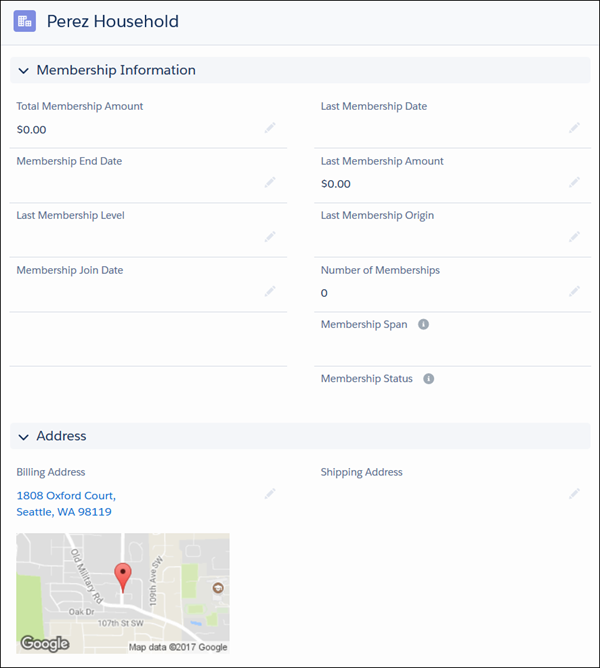Screen dimensions: 600x668
Task: Click the Total Membership Amount $0.00 value
Action: click(32, 130)
